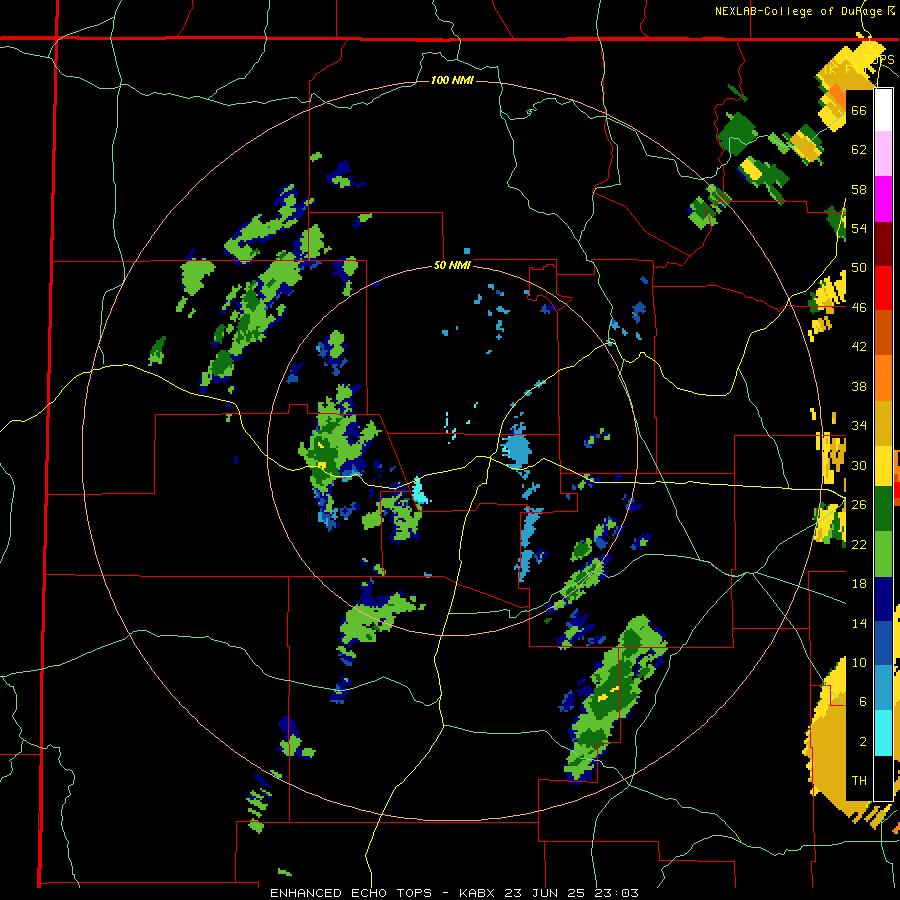900x900 pixels.
Task: Click the 100 NMI range ring label
Action: tap(452, 80)
